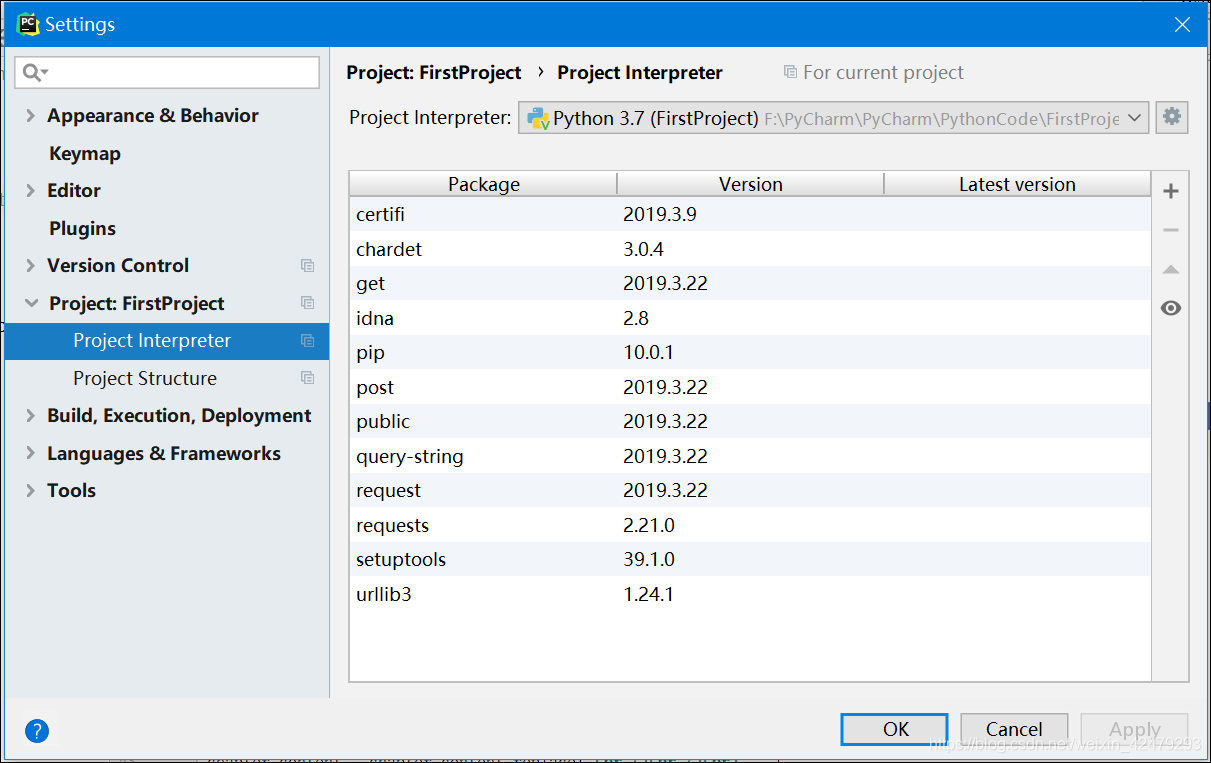Click the help question mark icon
1211x763 pixels.
(37, 731)
